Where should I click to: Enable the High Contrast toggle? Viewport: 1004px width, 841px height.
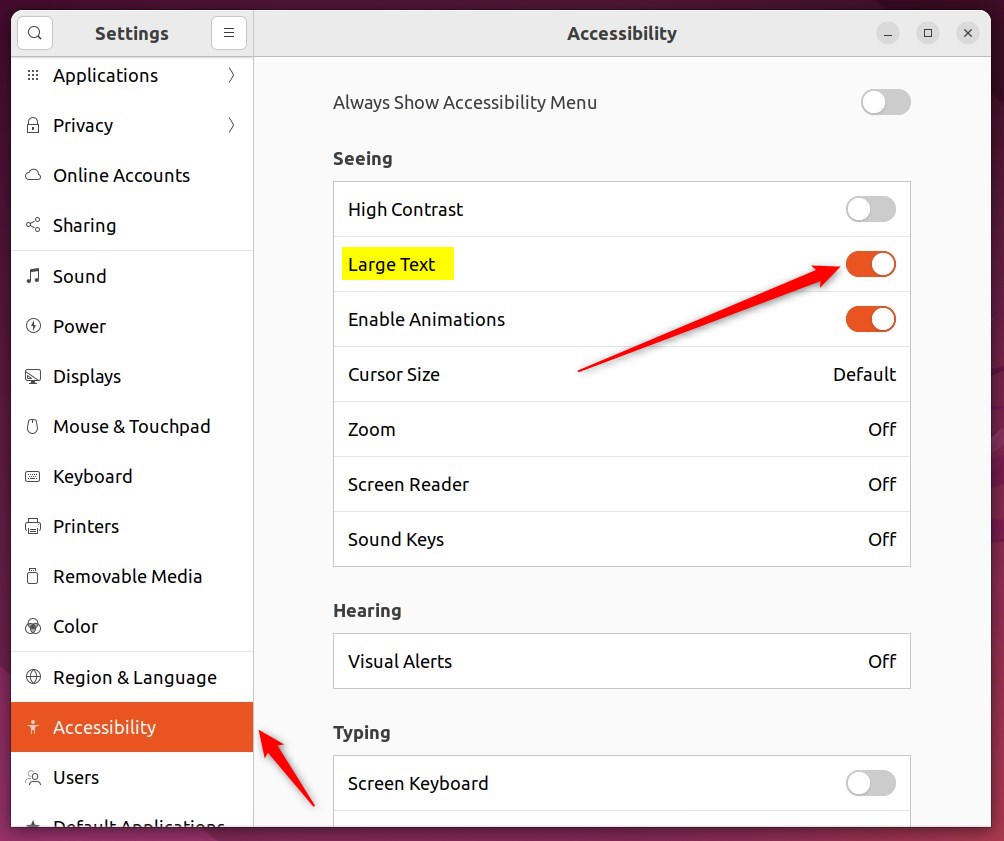point(870,210)
